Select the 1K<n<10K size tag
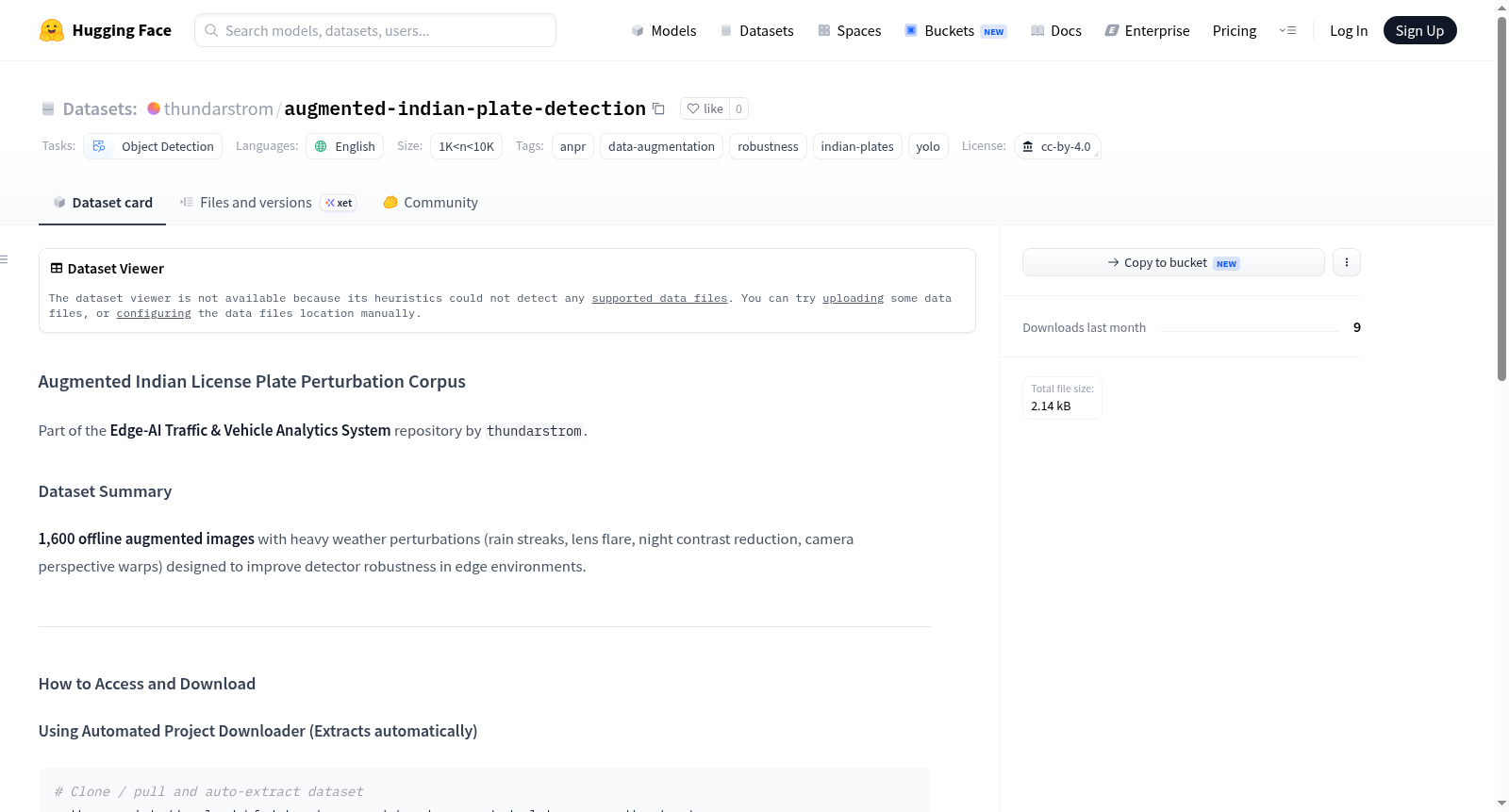 [466, 146]
